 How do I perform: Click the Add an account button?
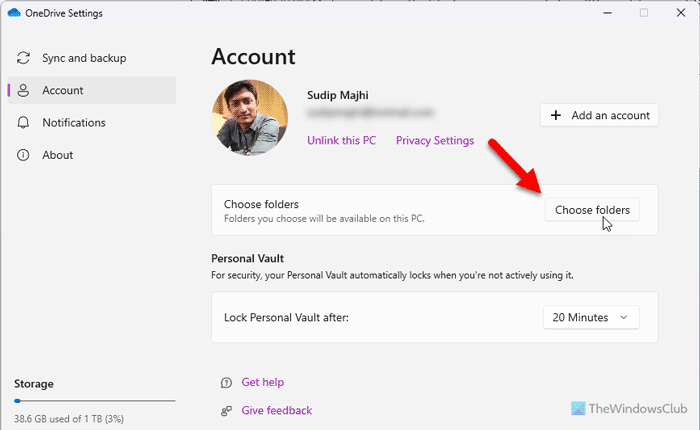click(x=600, y=116)
